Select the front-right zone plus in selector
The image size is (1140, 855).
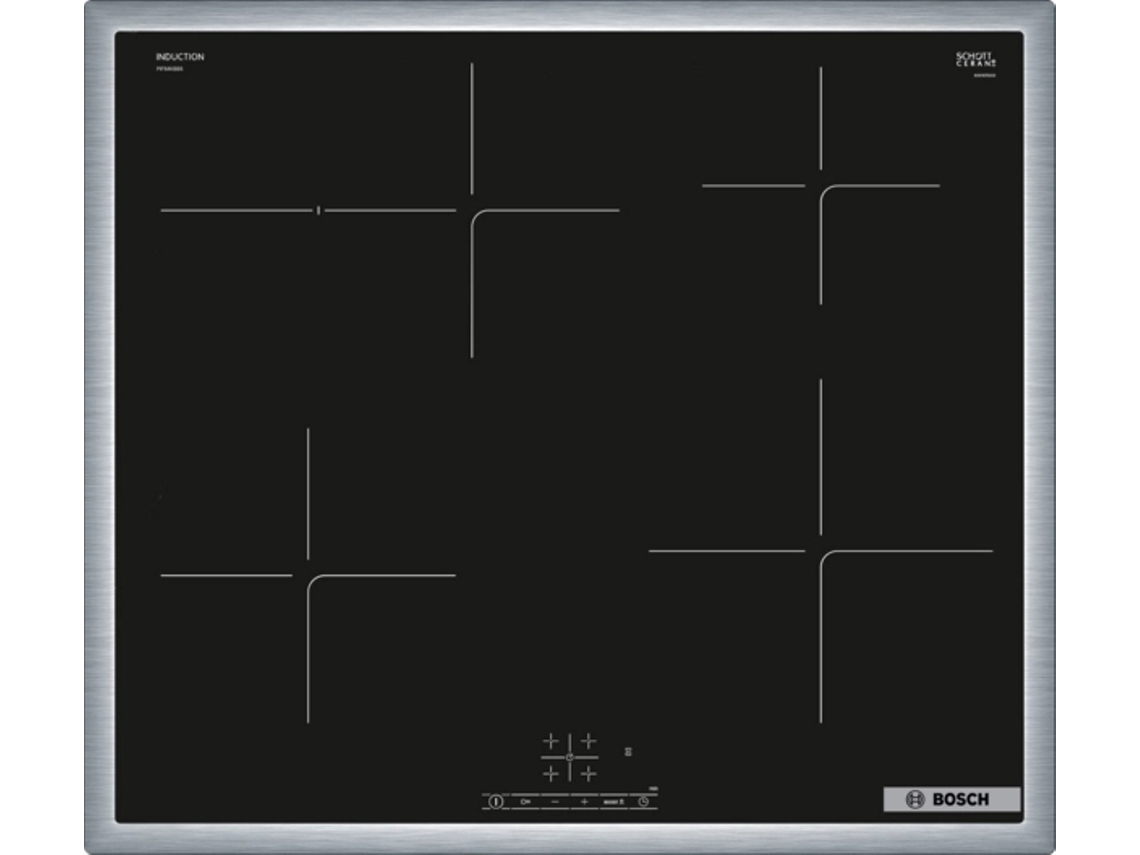coord(588,774)
